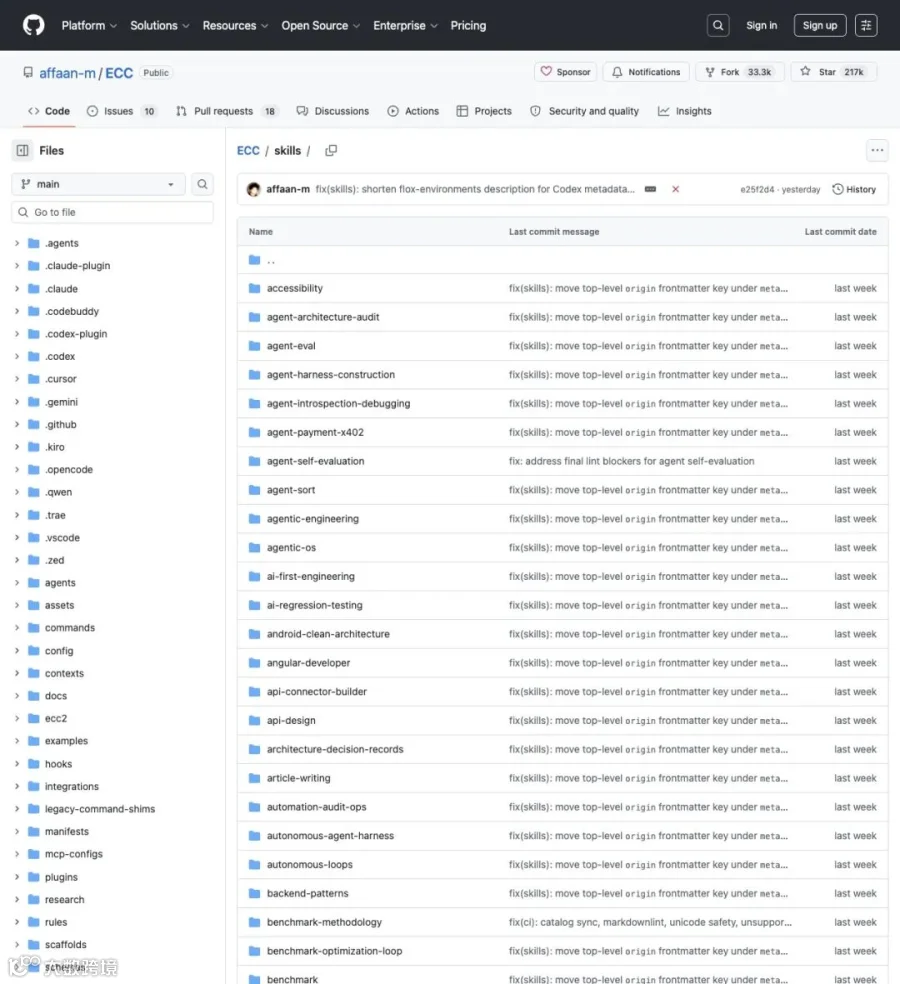Screen dimensions: 900x984
Task: Open ECC repository name link
Action: [x=119, y=73]
